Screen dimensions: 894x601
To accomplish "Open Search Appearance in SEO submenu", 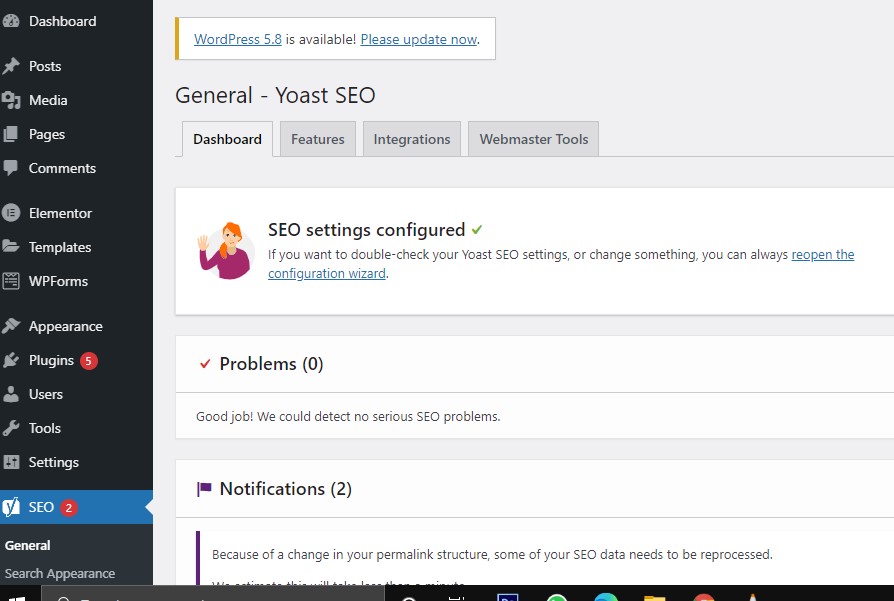I will [60, 574].
